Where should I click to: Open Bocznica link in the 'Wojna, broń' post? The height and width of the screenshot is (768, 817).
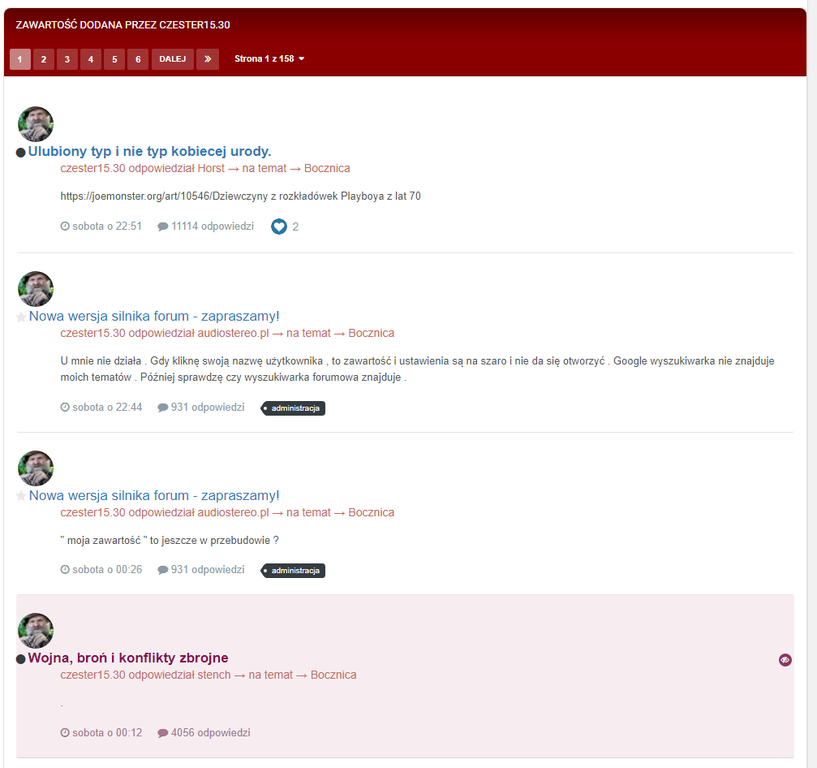[333, 675]
